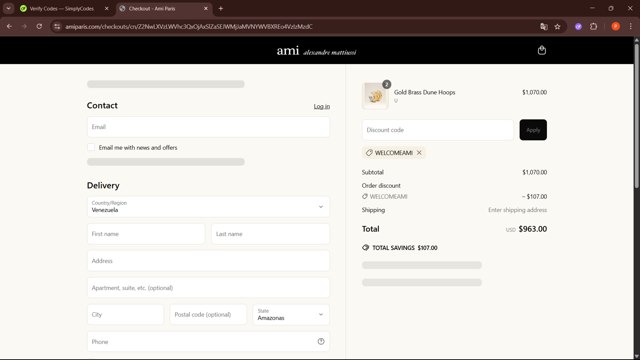Click the Discount code input field
The height and width of the screenshot is (360, 640).
click(x=438, y=130)
